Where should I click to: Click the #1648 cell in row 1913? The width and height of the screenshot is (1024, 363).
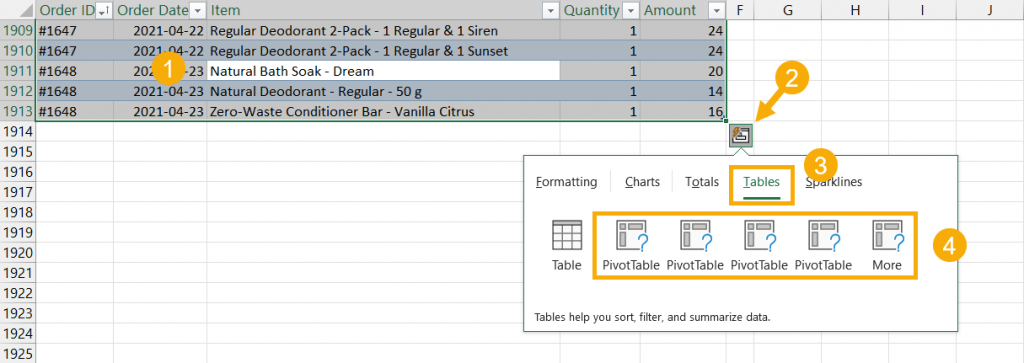74,111
